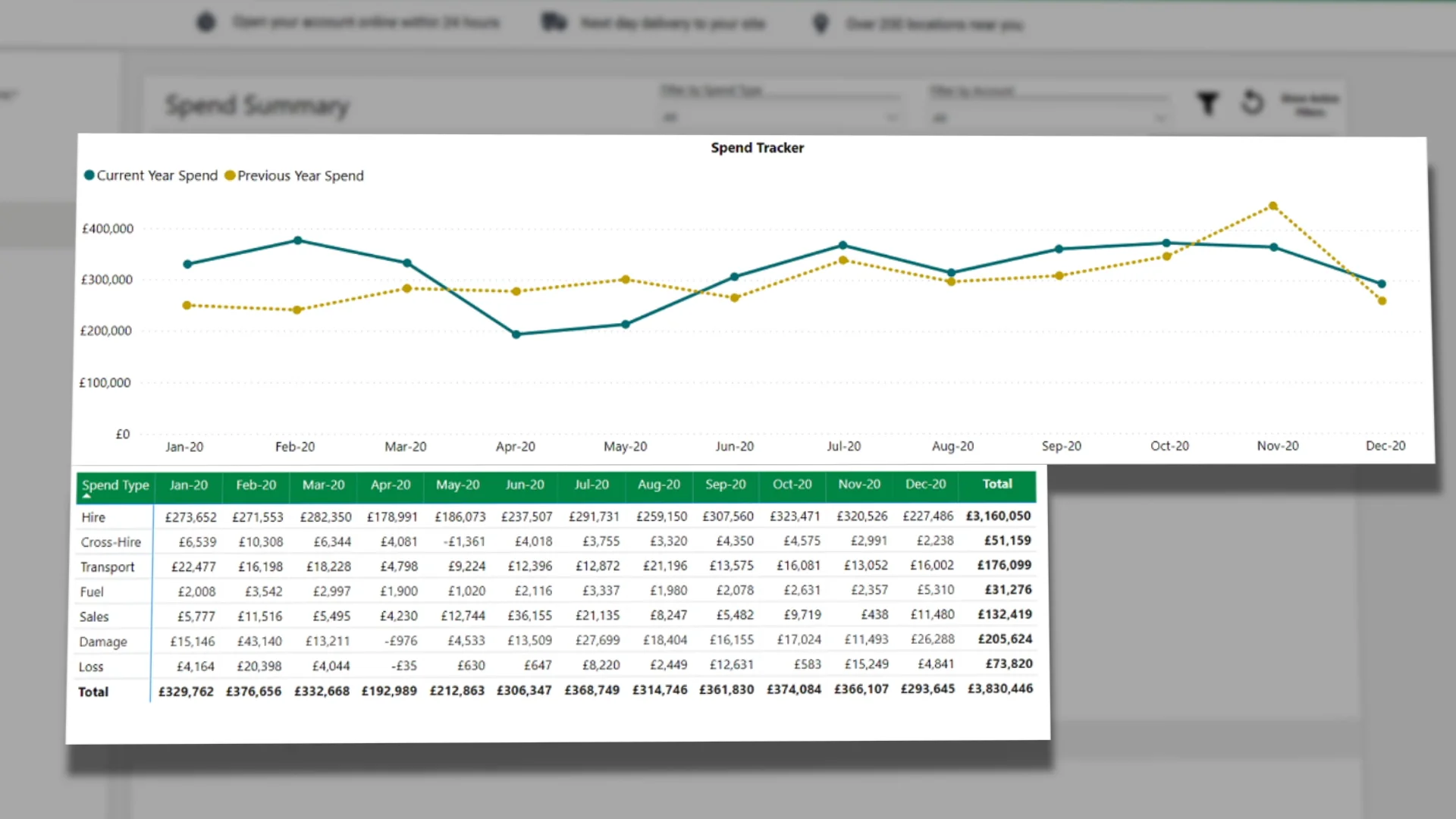The height and width of the screenshot is (819, 1456).
Task: Click the Previous Year Nov-20 peak data point
Action: click(x=1273, y=206)
